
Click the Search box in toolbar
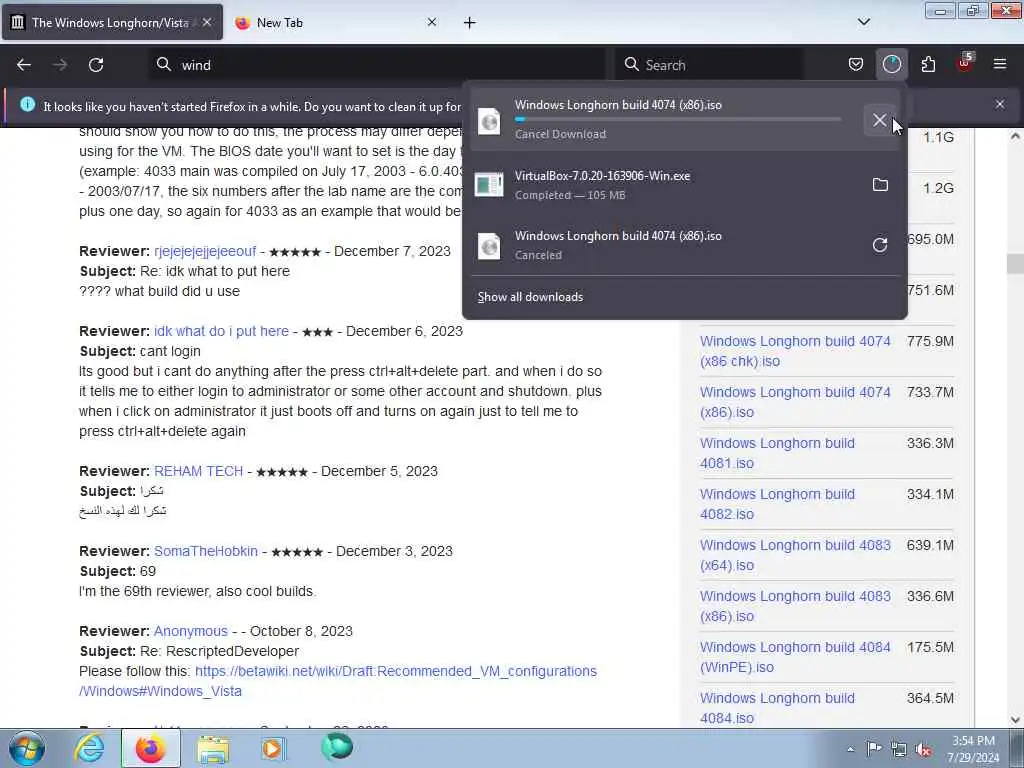click(709, 65)
